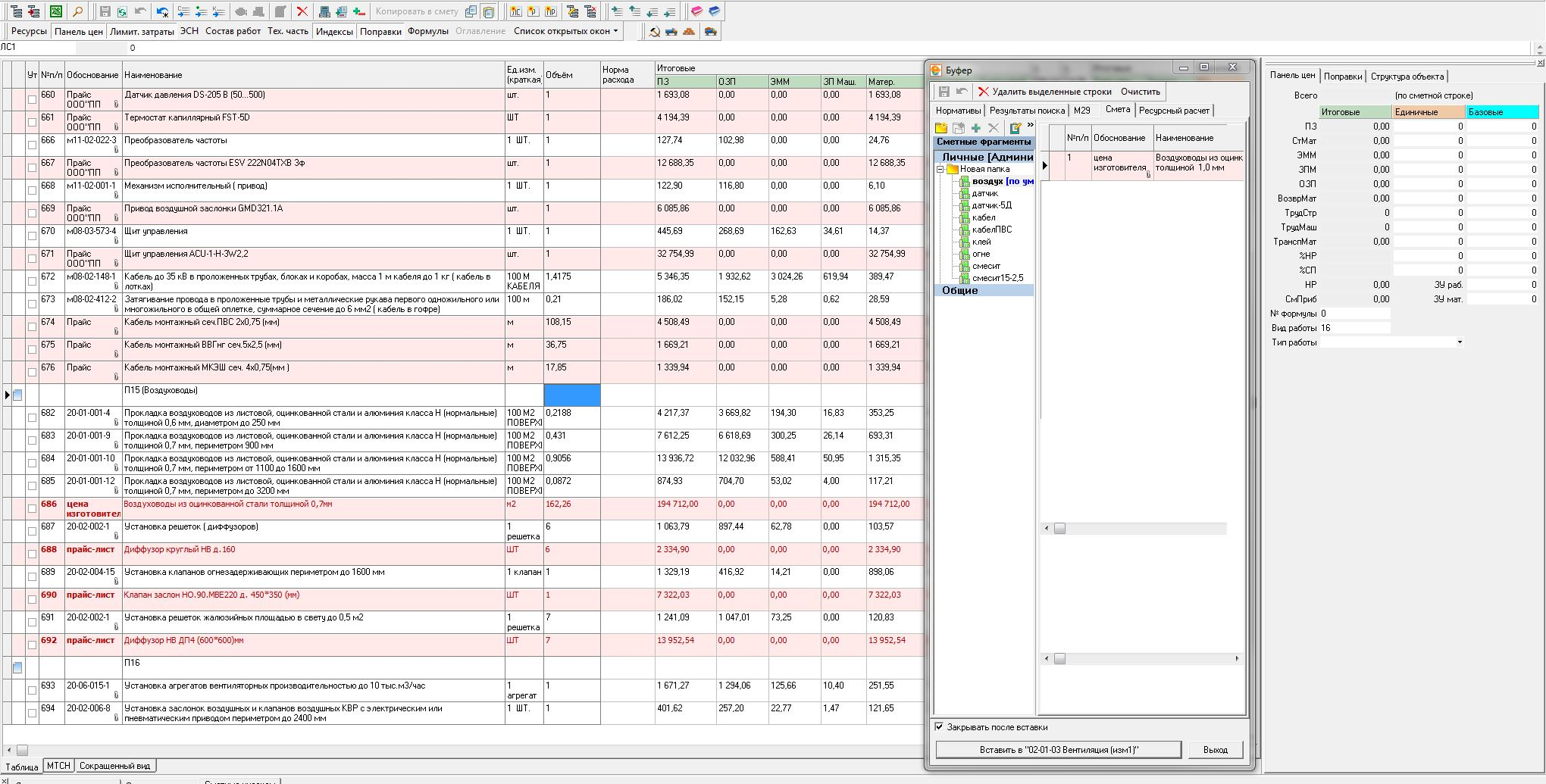The height and width of the screenshot is (784, 1546).
Task: Open the 'Тип работы' dropdown
Action: 1460,342
